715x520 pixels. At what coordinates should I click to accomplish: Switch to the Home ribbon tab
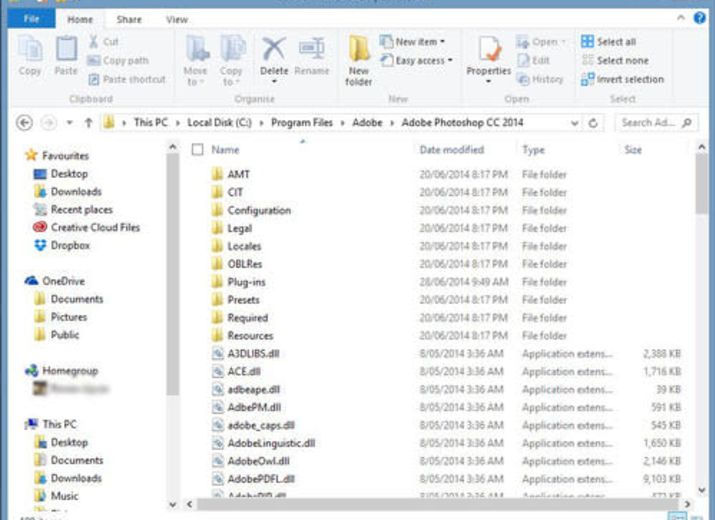click(x=80, y=20)
